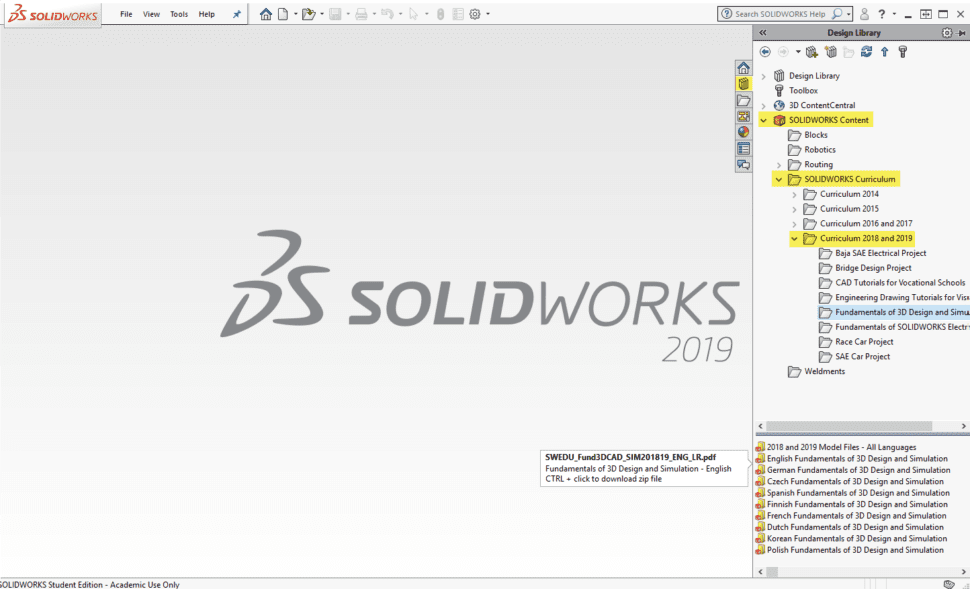Open the search type dropdown arrow
The image size is (970, 589).
[849, 14]
